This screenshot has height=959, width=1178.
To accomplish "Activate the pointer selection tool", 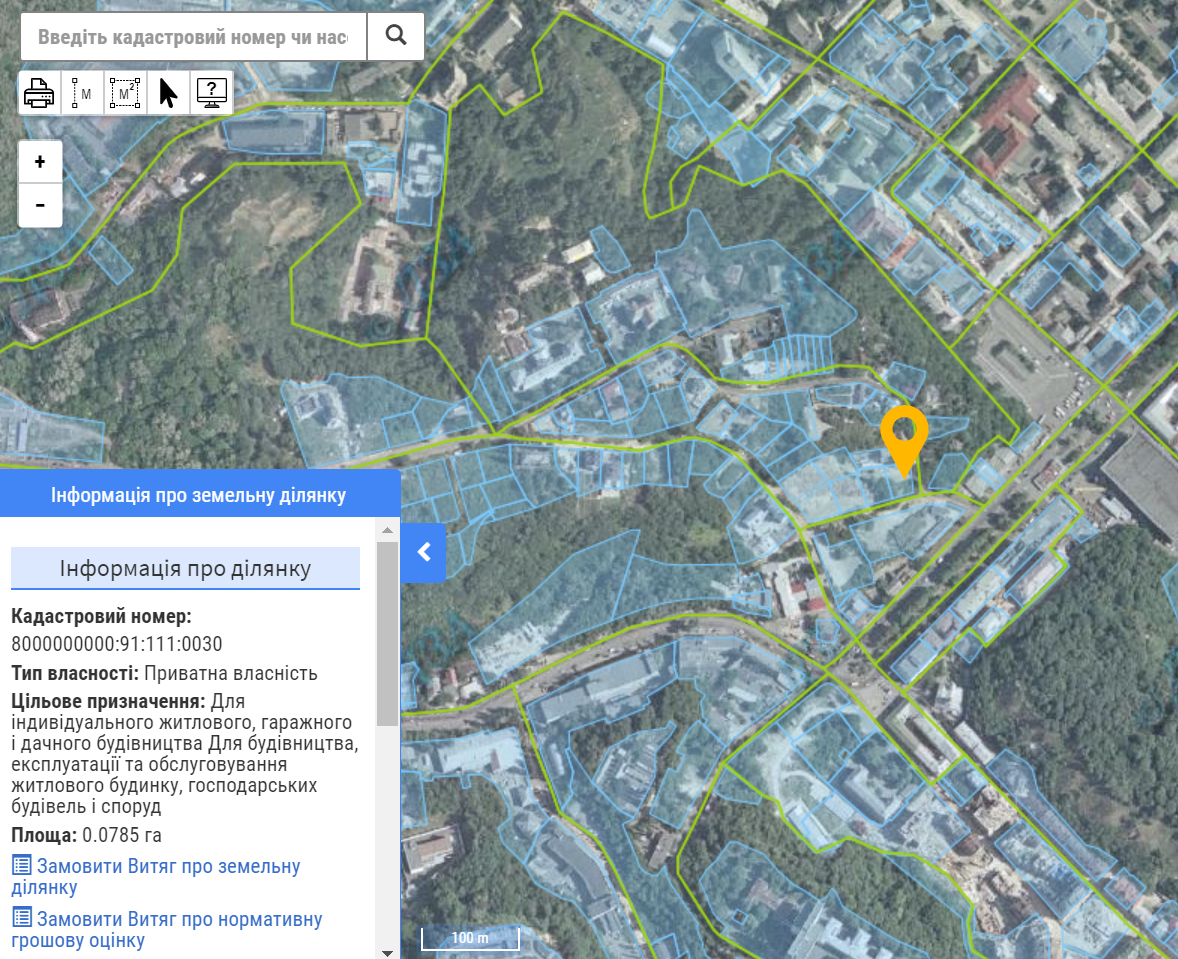I will tap(168, 93).
